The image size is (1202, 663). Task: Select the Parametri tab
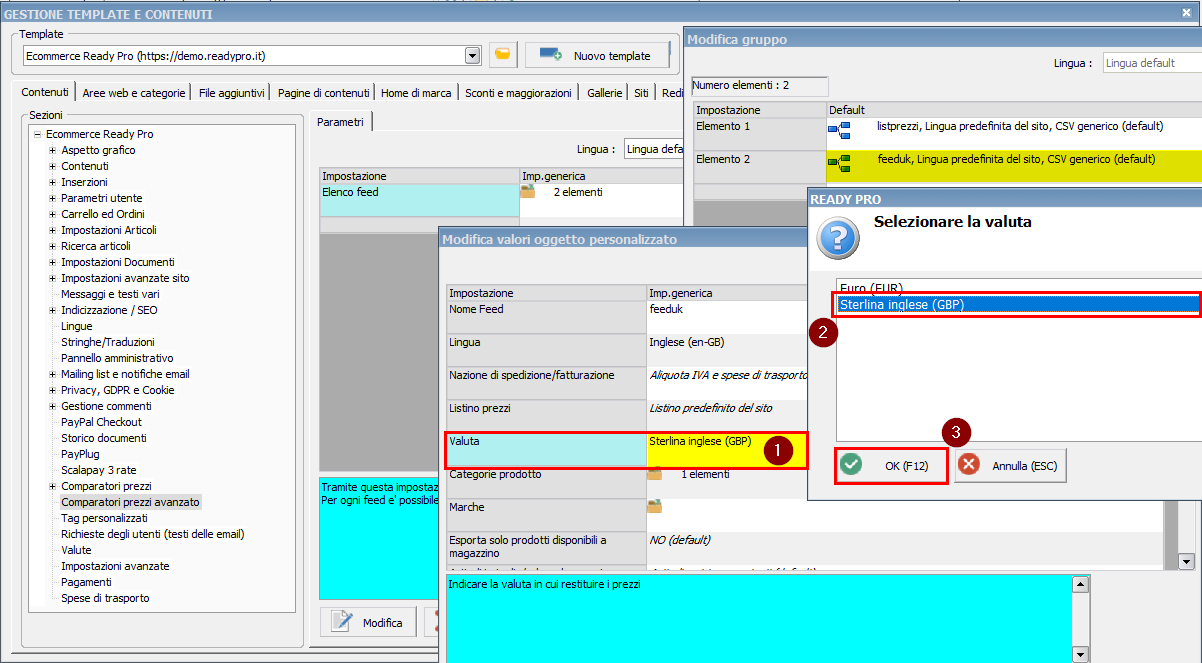(341, 121)
